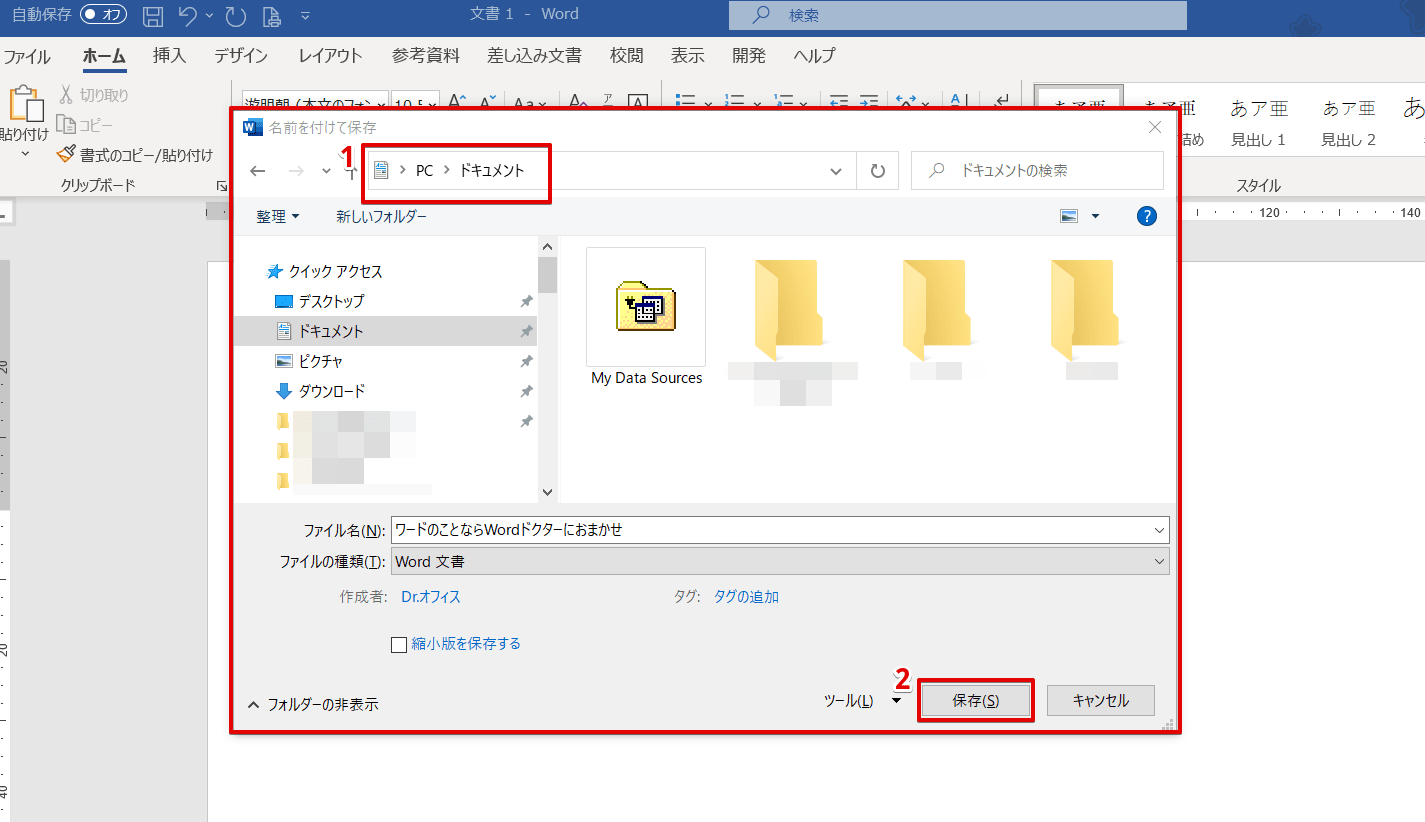Switch to the 校閲 ribbon tab

627,56
